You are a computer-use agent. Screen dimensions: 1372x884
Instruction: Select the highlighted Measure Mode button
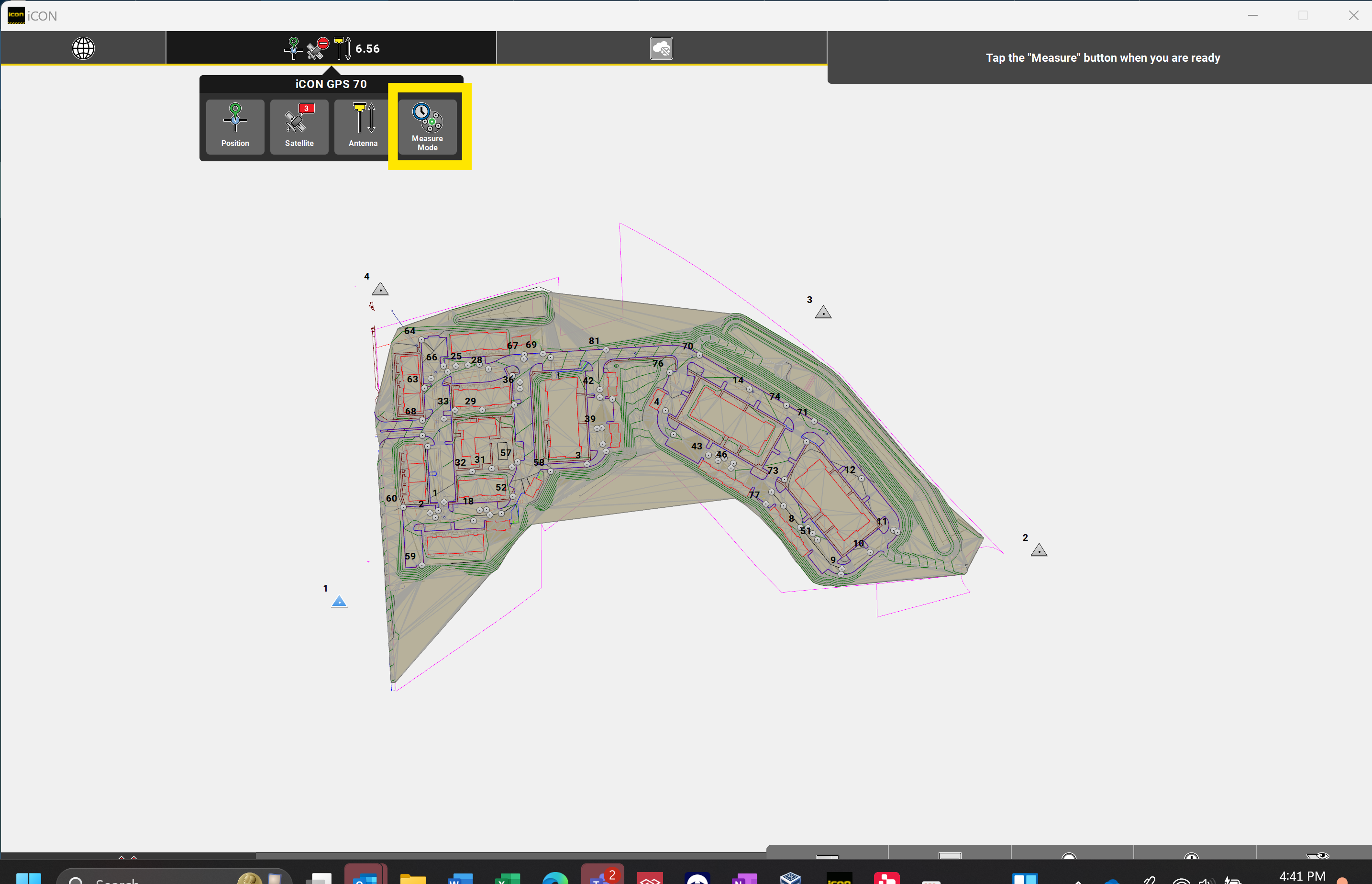427,127
